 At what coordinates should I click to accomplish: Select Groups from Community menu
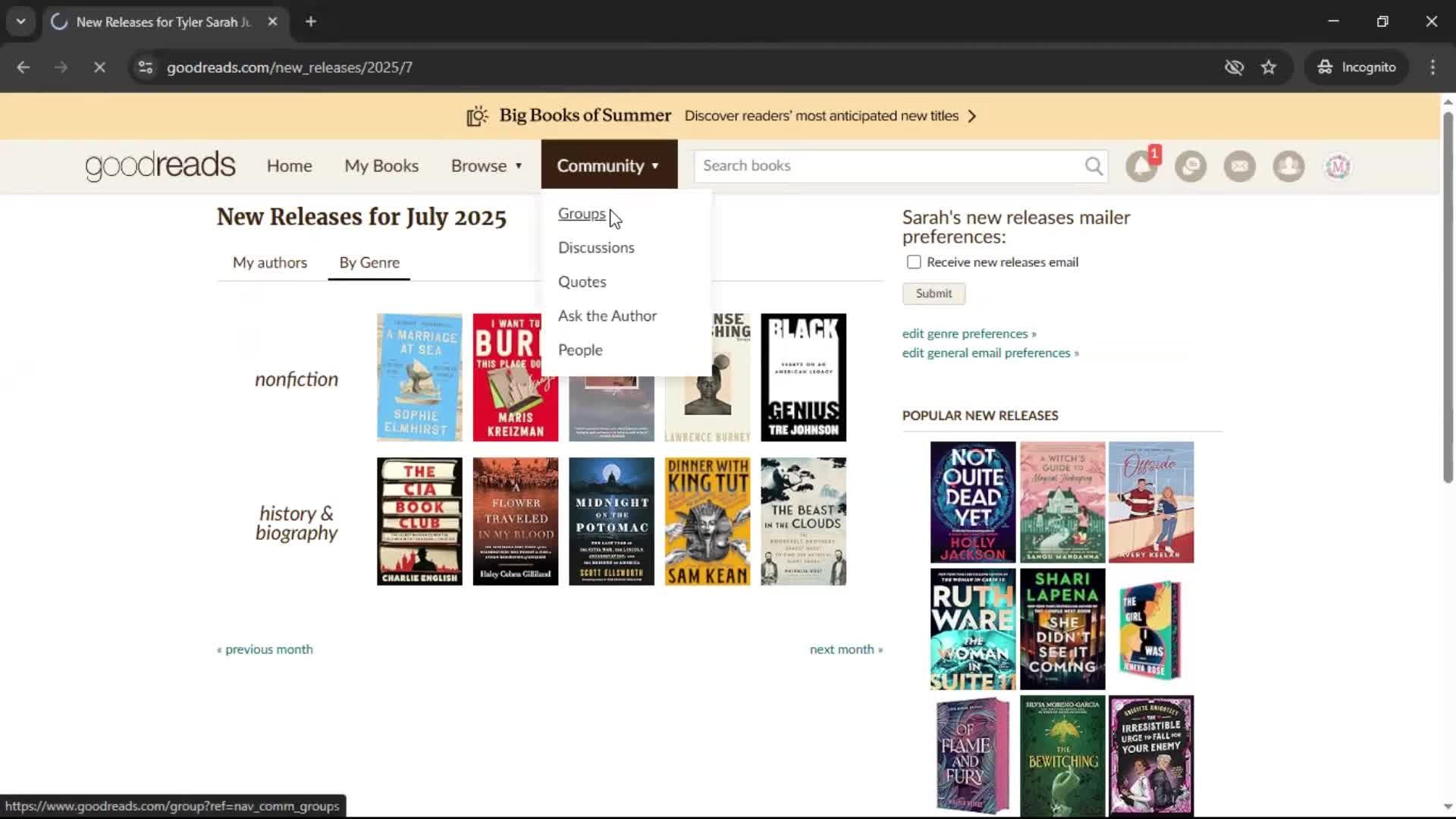[x=582, y=214]
